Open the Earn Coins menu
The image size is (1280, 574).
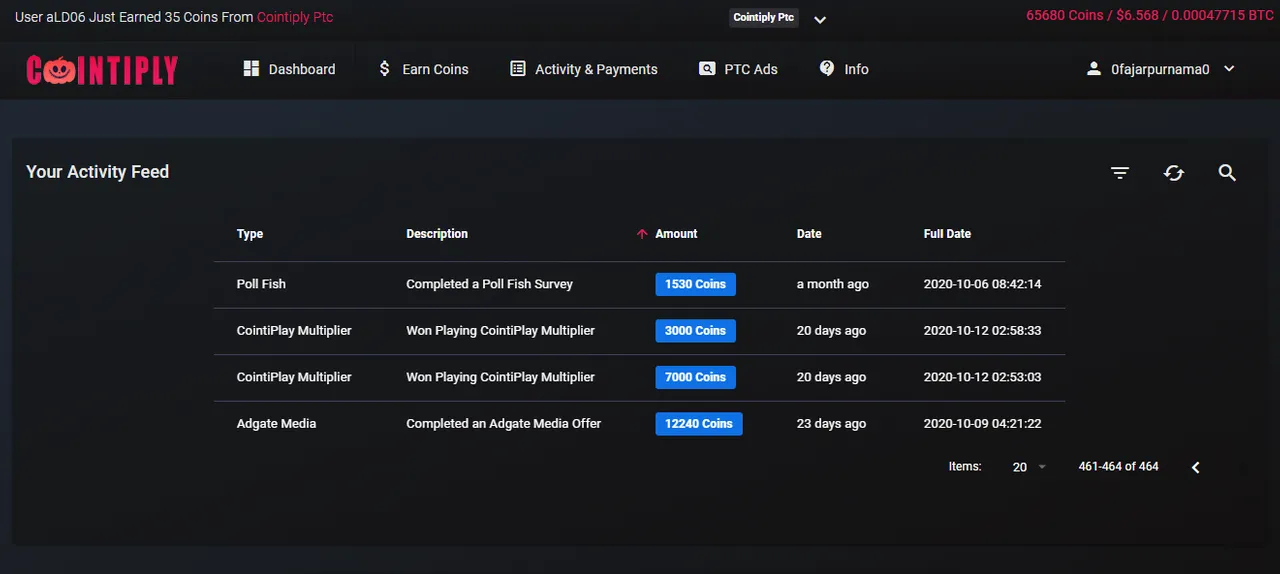click(x=423, y=69)
